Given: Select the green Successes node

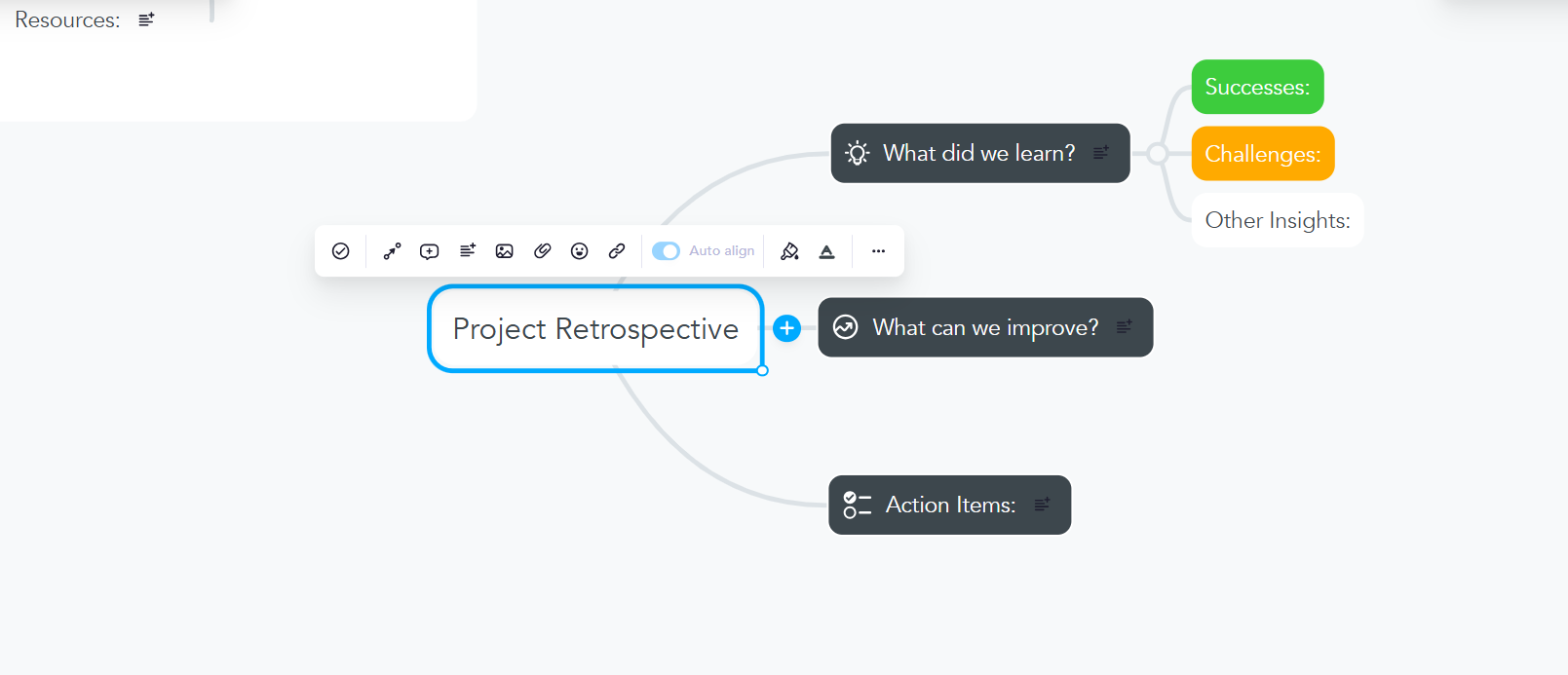Looking at the screenshot, I should (1256, 87).
